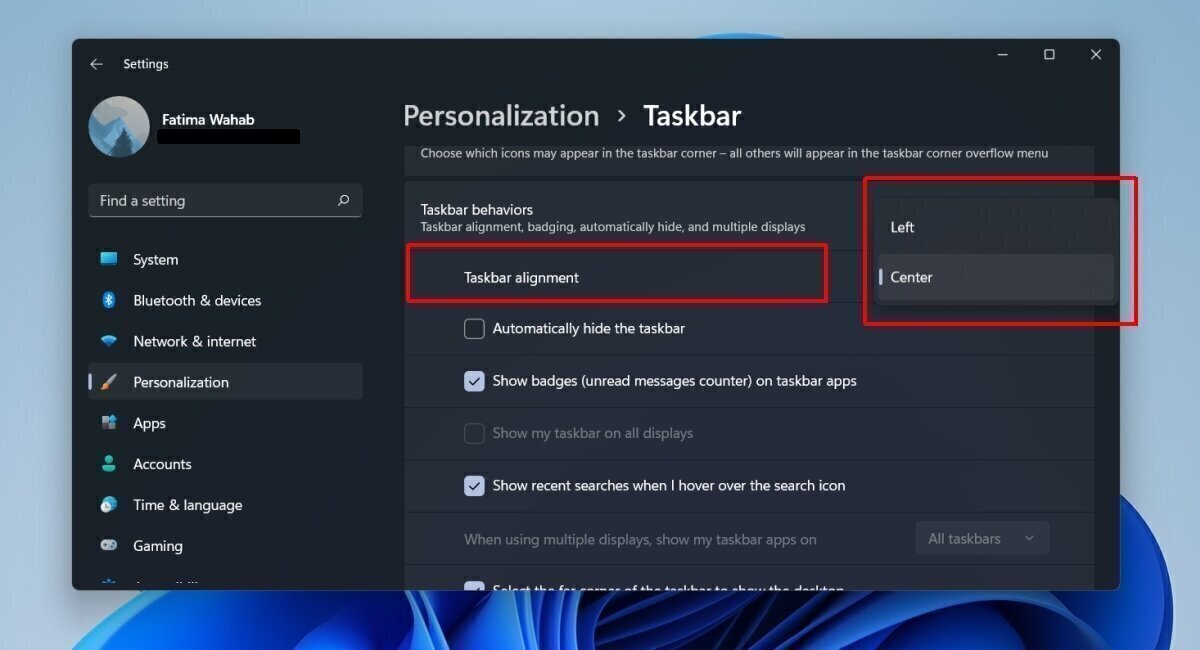Click Personalization breadcrumb link
The width and height of the screenshot is (1200, 650).
click(501, 116)
